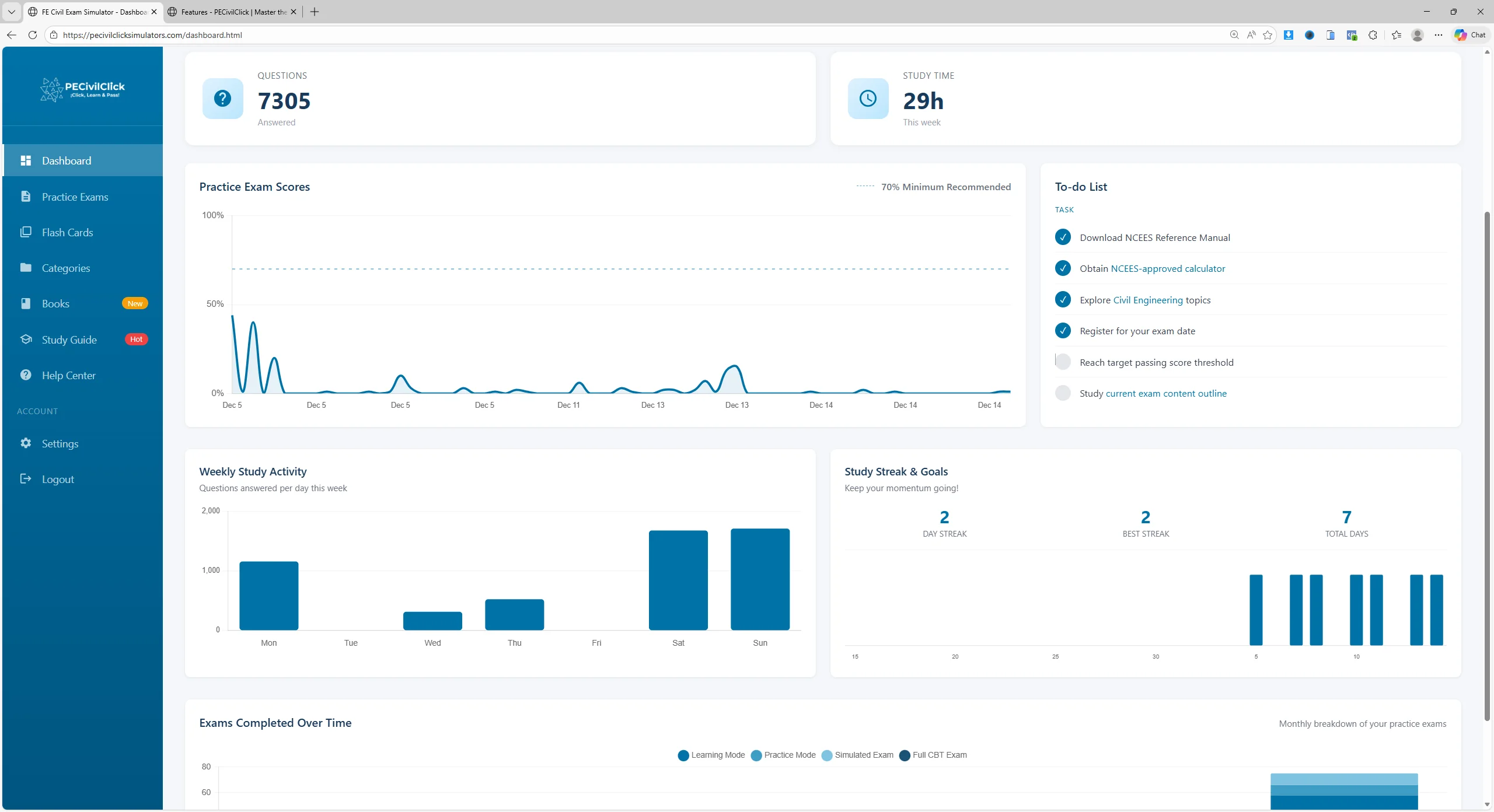
Task: Select the Dashboard icon in the sidebar
Action: click(x=26, y=160)
